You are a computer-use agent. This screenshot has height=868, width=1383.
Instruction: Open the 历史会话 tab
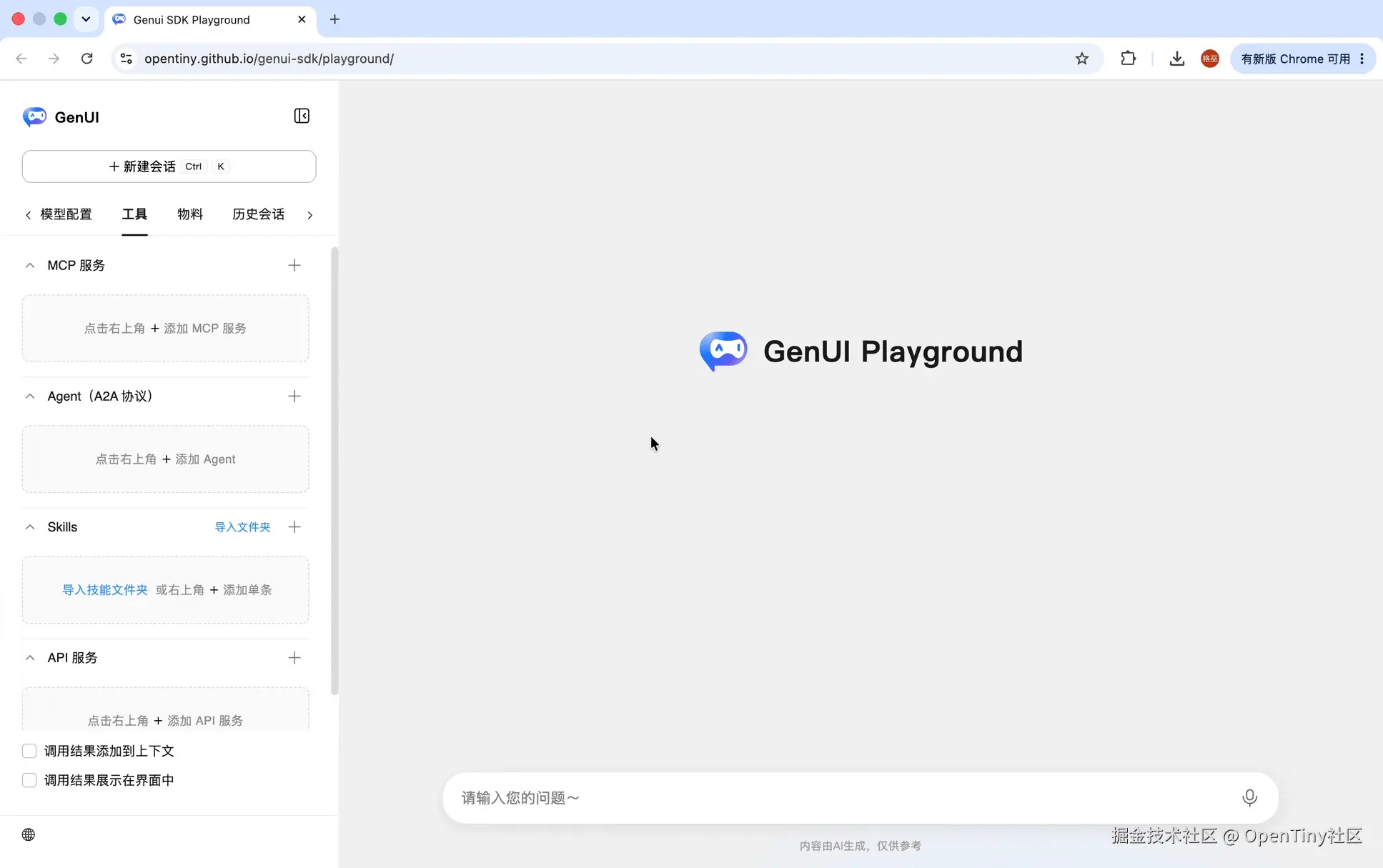point(258,214)
